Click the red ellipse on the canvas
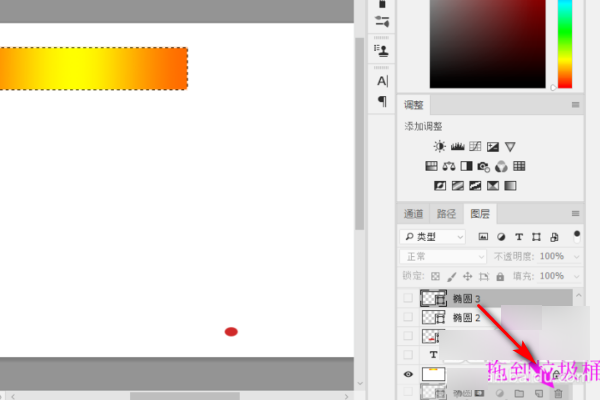Image resolution: width=600 pixels, height=400 pixels. pyautogui.click(x=231, y=331)
